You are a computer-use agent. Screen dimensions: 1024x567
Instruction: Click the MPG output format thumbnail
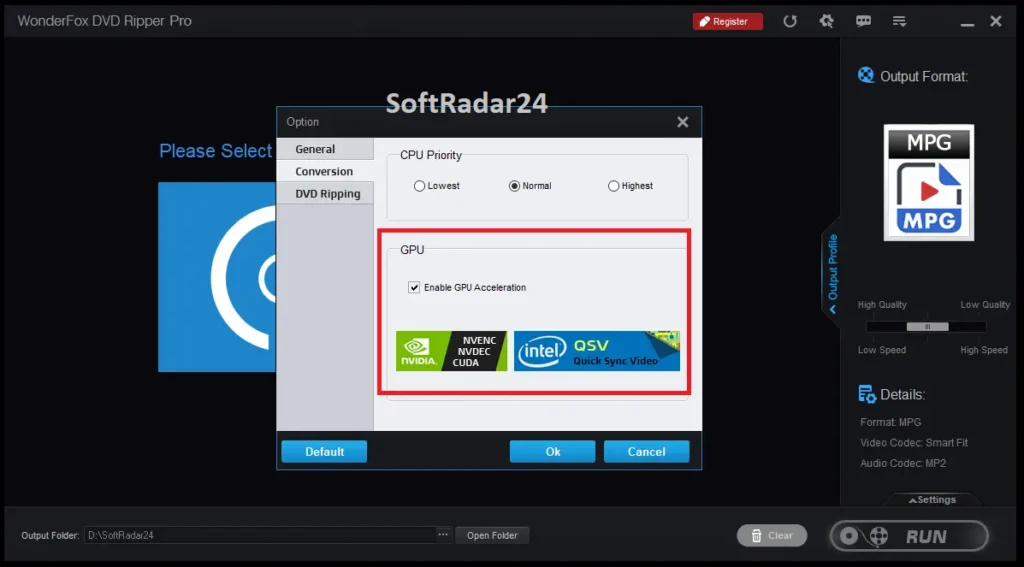tap(929, 183)
